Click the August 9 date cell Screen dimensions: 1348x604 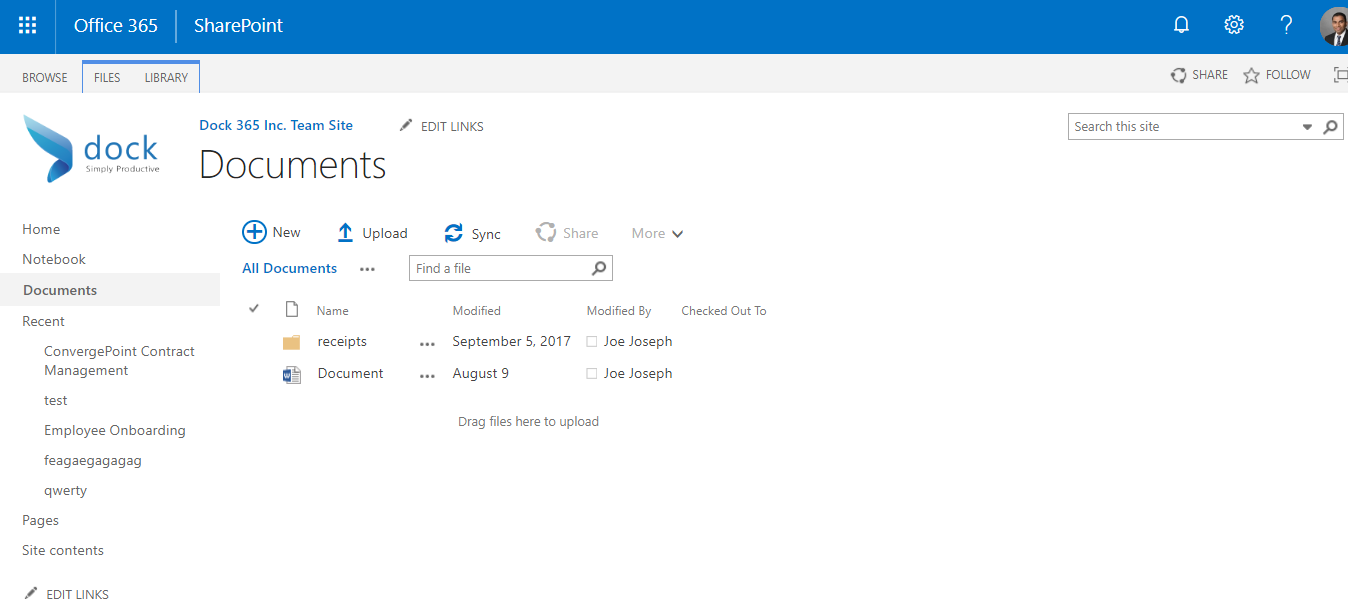pyautogui.click(x=481, y=374)
